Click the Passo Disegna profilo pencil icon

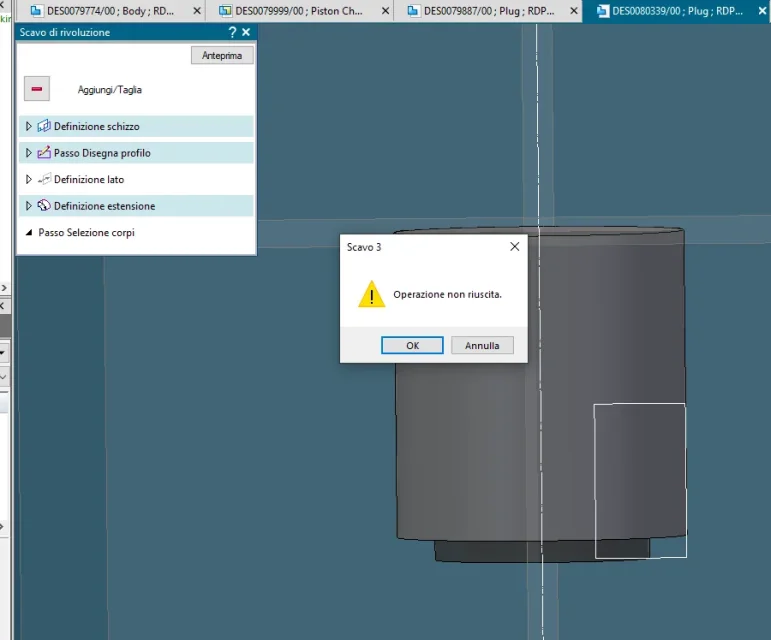(x=44, y=152)
